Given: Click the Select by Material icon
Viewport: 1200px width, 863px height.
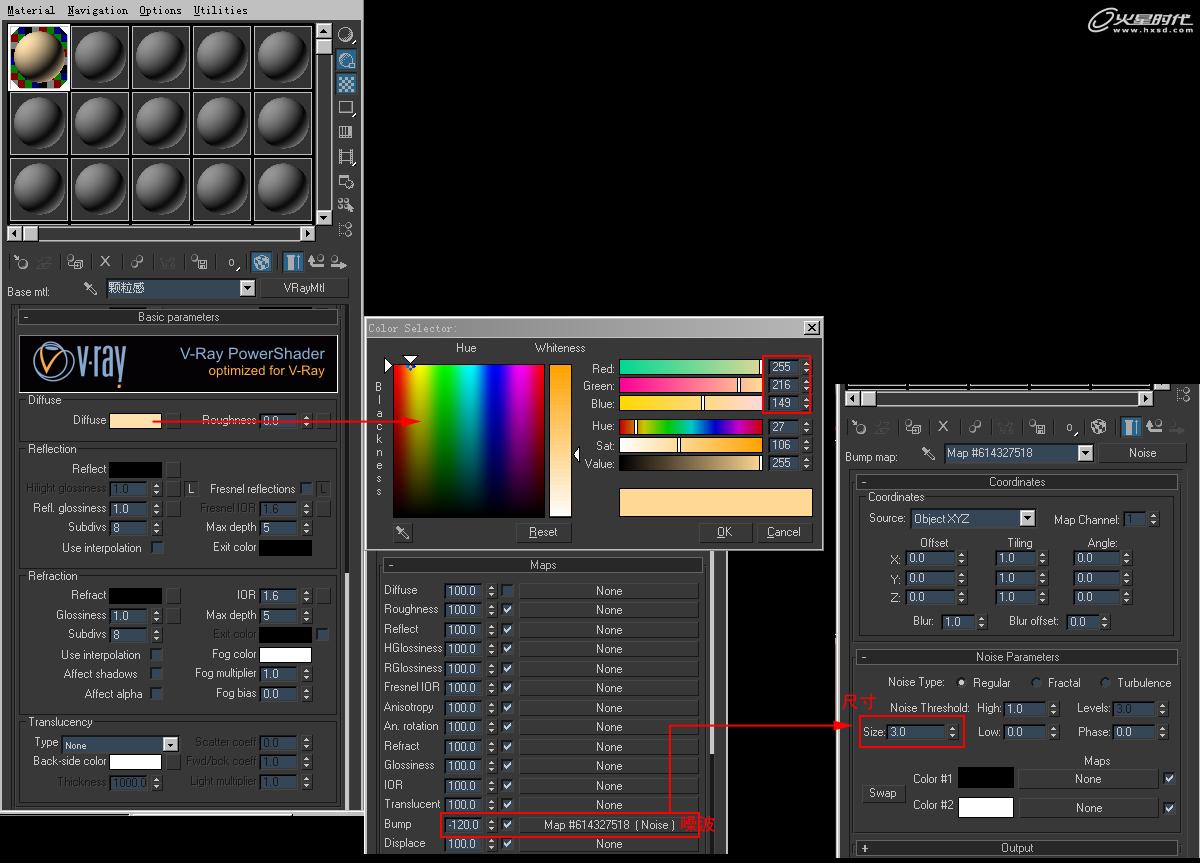Looking at the screenshot, I should (x=346, y=205).
